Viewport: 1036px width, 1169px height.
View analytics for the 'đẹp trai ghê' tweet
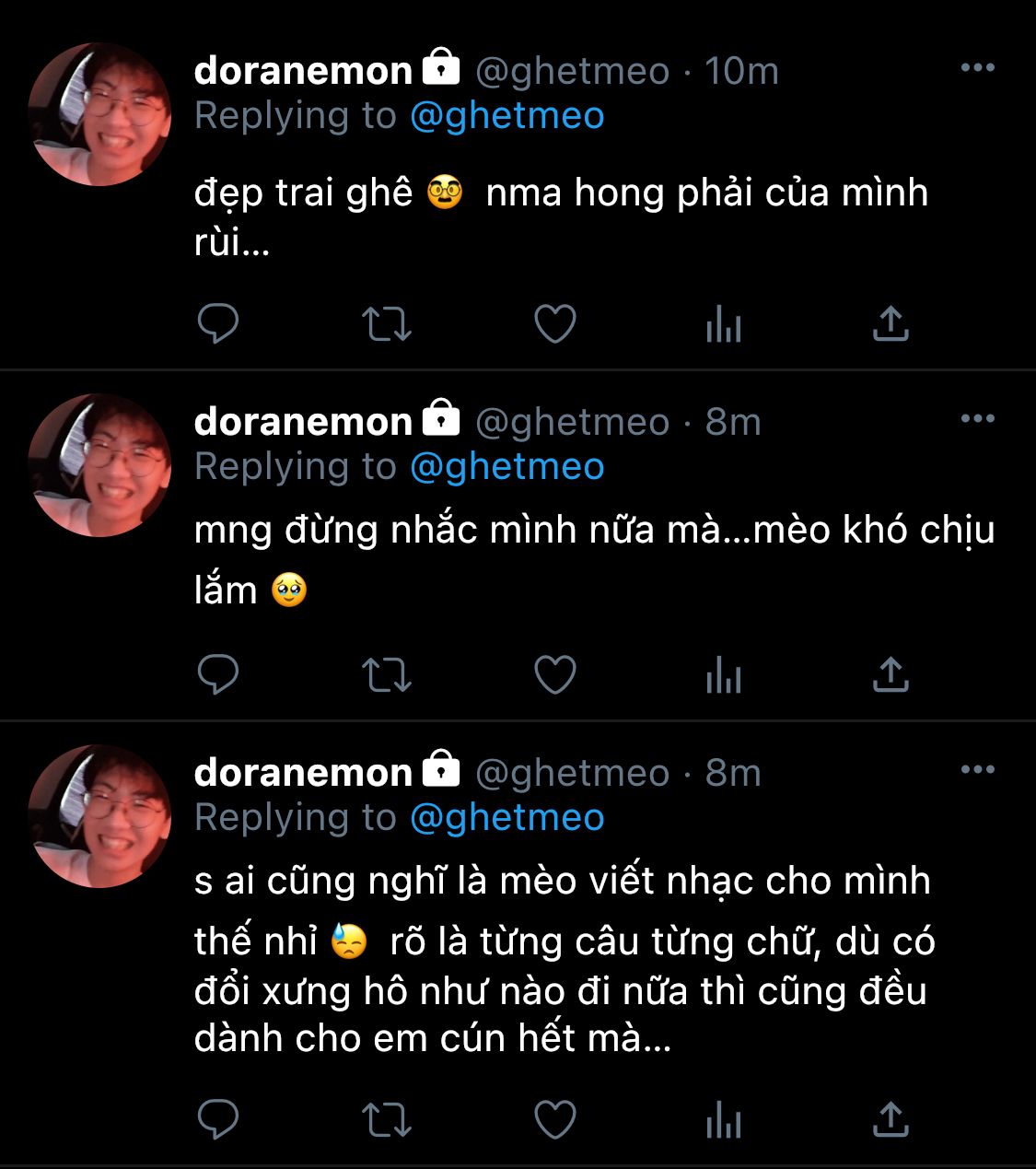(724, 323)
